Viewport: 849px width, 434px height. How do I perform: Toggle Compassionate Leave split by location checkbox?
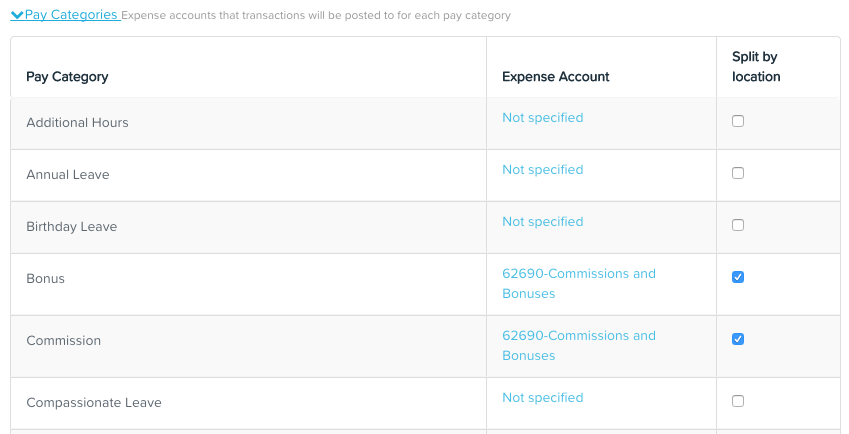point(737,400)
